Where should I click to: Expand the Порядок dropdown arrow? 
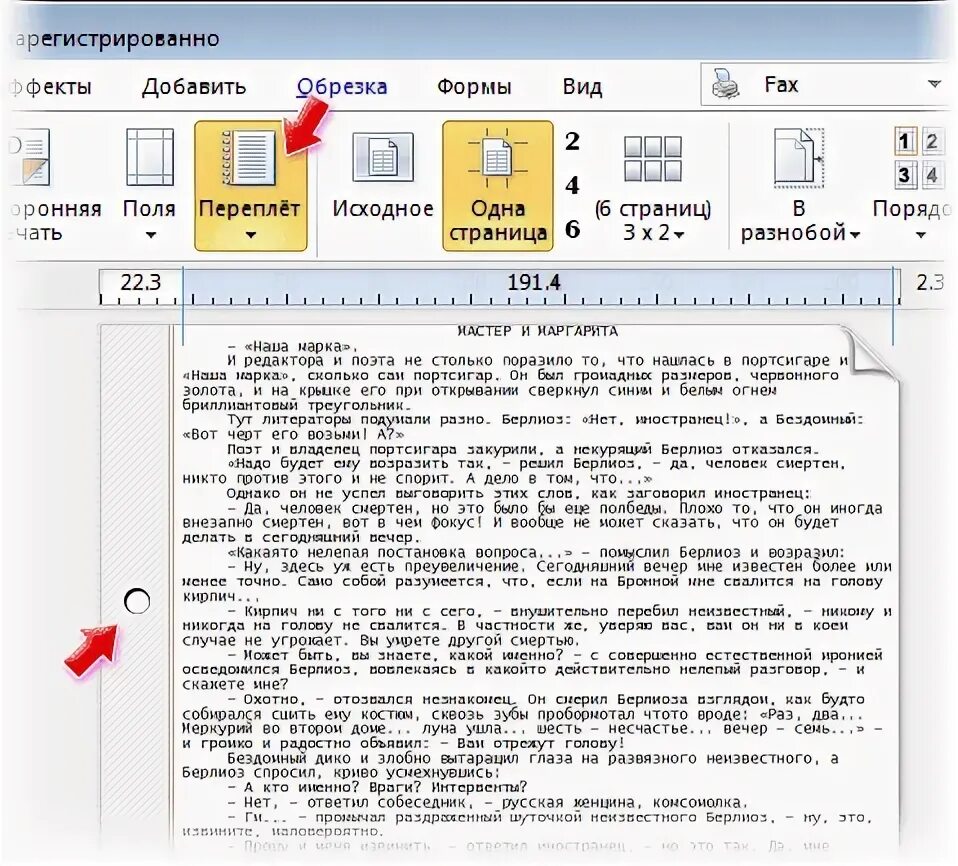tap(920, 235)
